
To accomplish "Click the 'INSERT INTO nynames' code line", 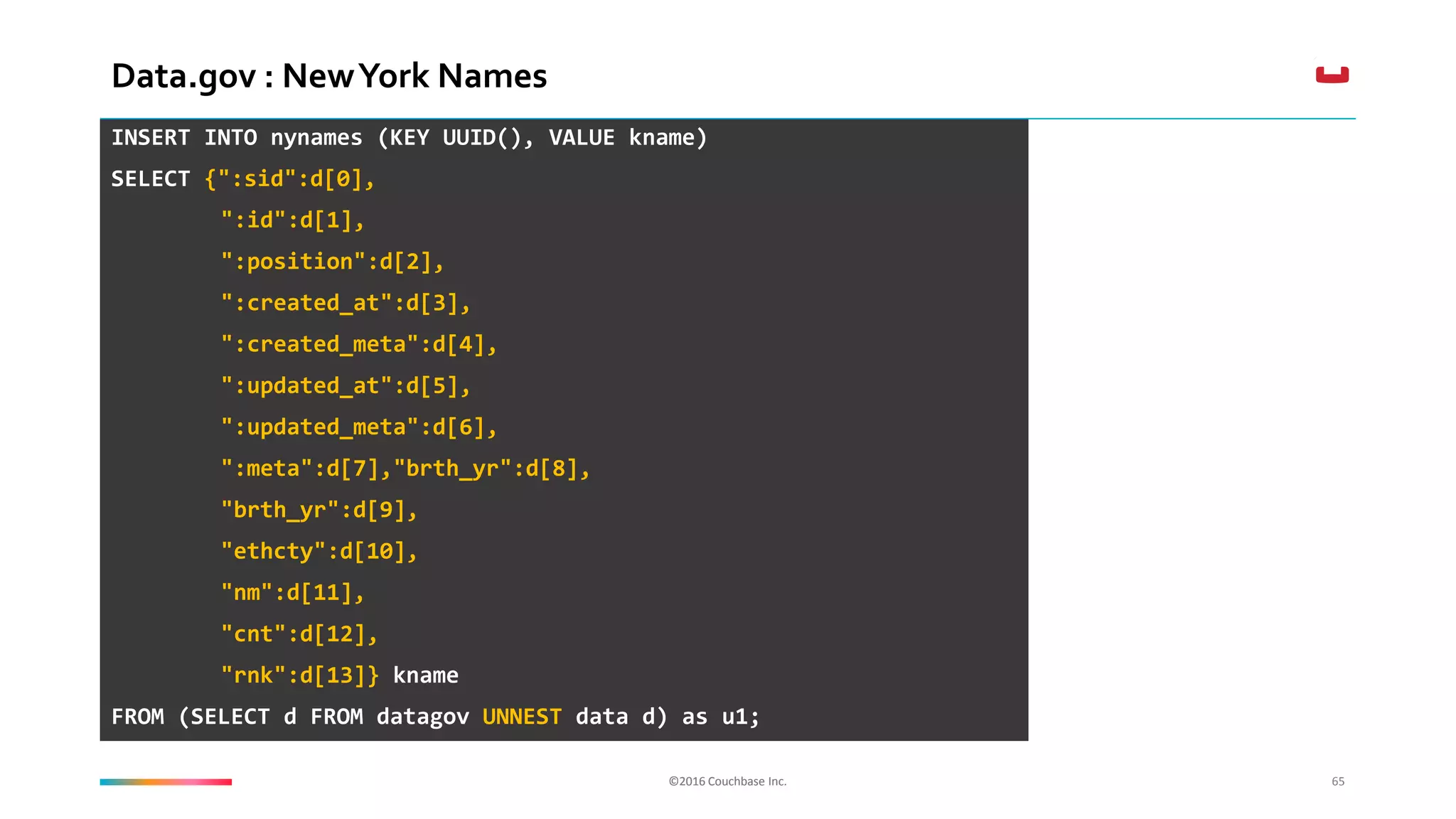I will [409, 137].
